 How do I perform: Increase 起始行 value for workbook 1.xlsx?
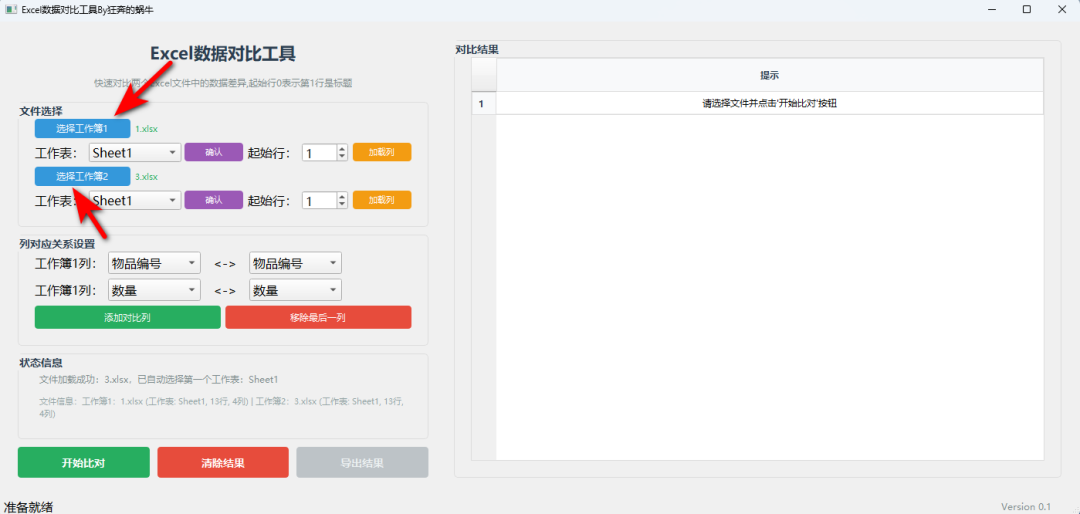[342, 149]
